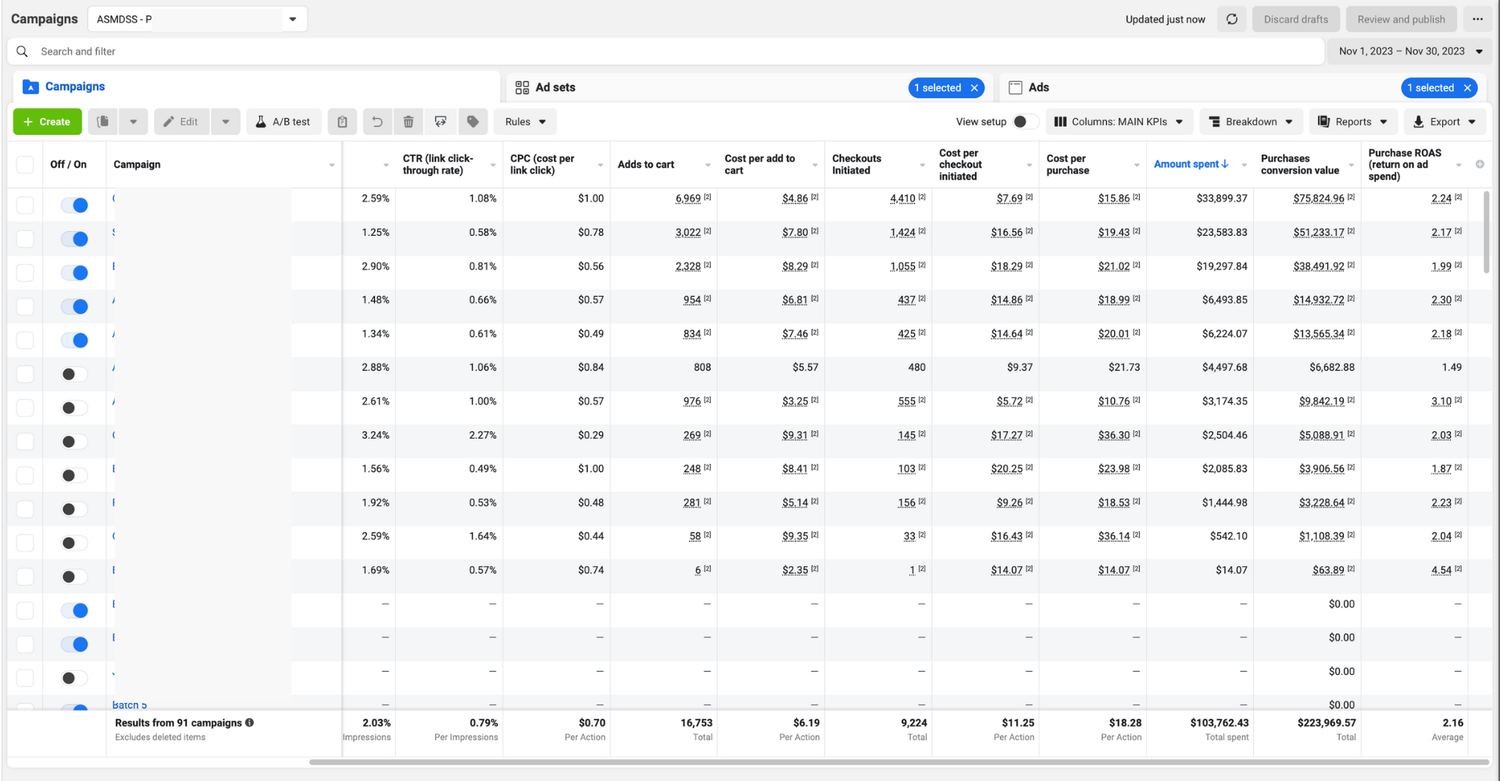
Task: Open the Export dropdown
Action: (x=1445, y=122)
